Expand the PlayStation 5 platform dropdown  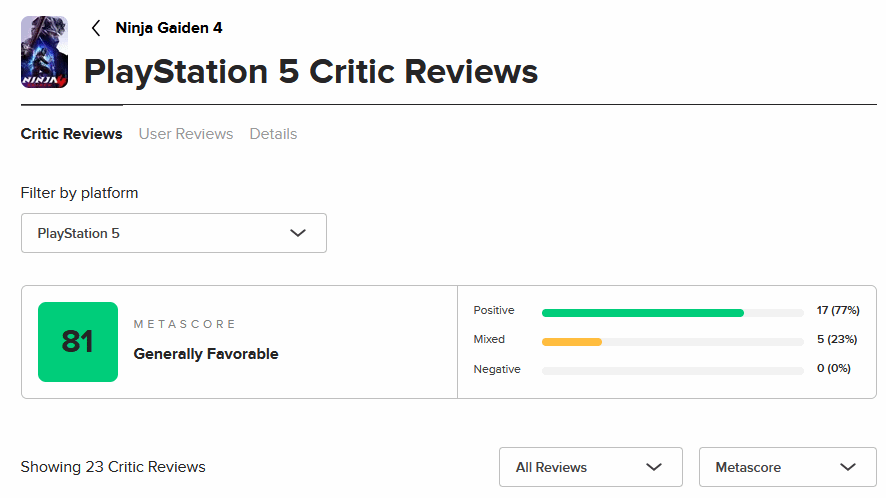pos(173,233)
